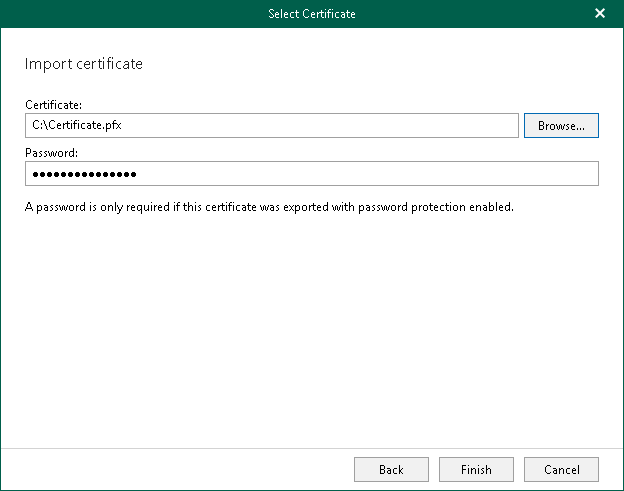
Task: Cancel the certificate import
Action: (x=561, y=469)
